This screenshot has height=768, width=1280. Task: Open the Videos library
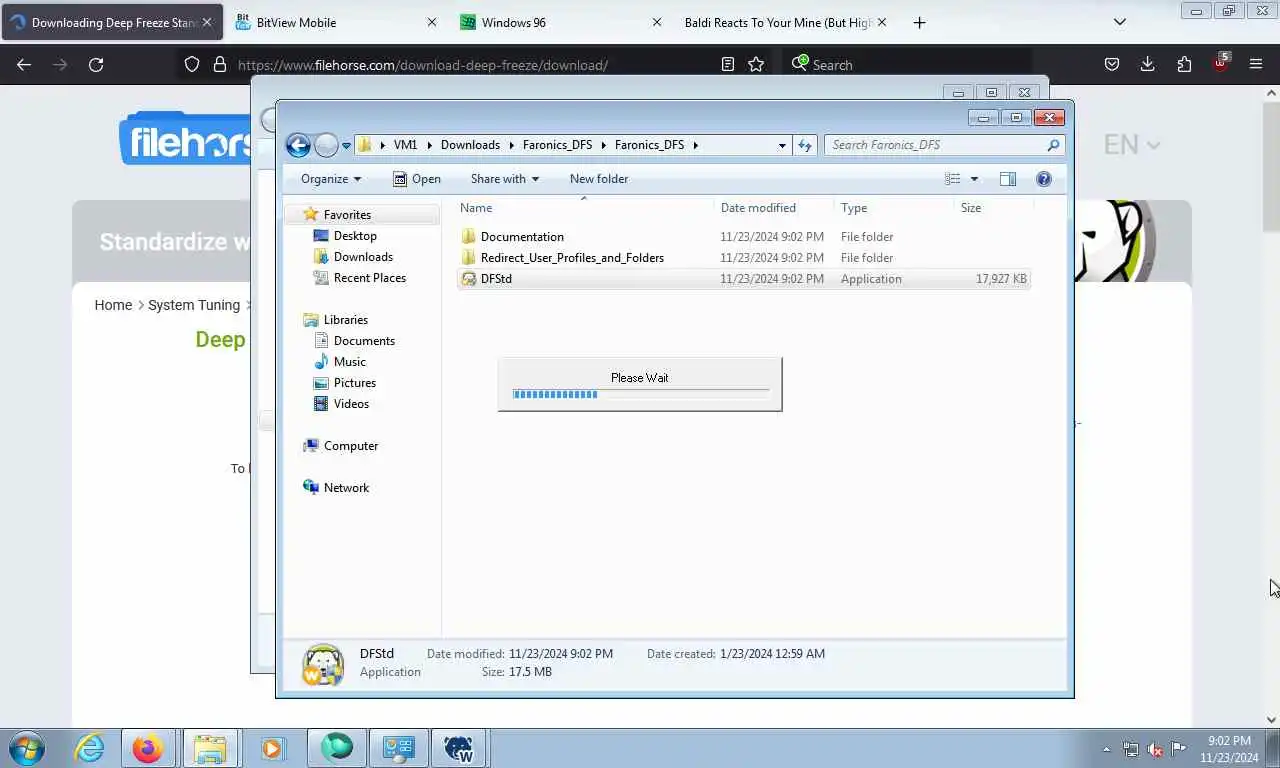(351, 404)
